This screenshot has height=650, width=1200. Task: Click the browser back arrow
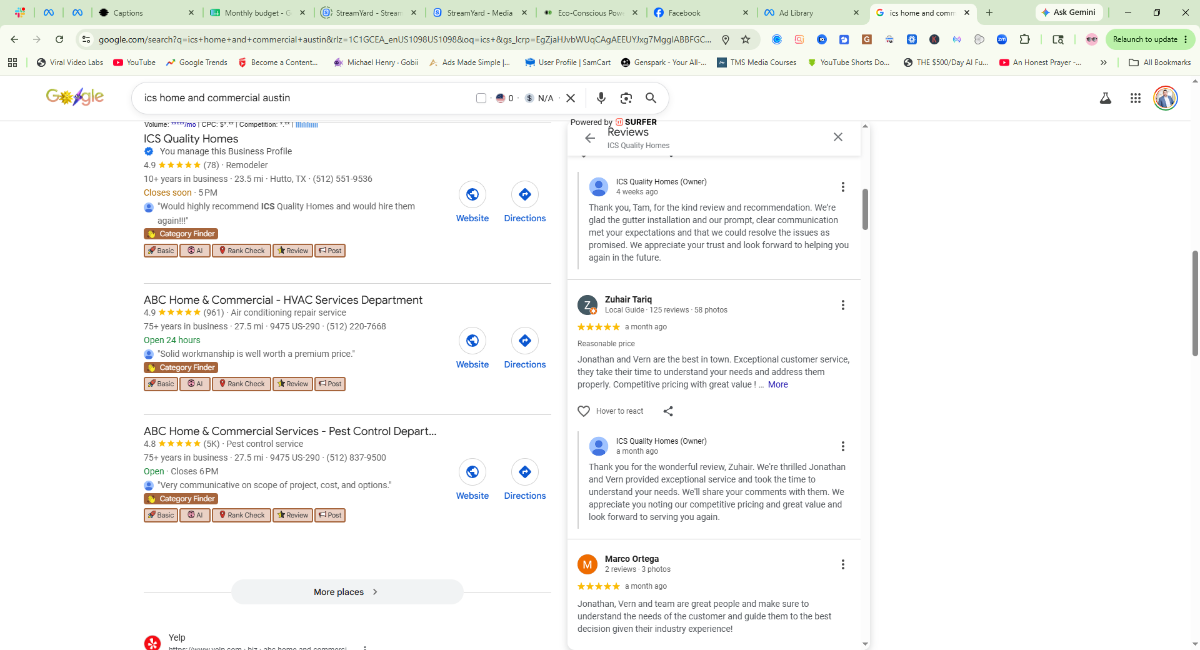tap(14, 39)
